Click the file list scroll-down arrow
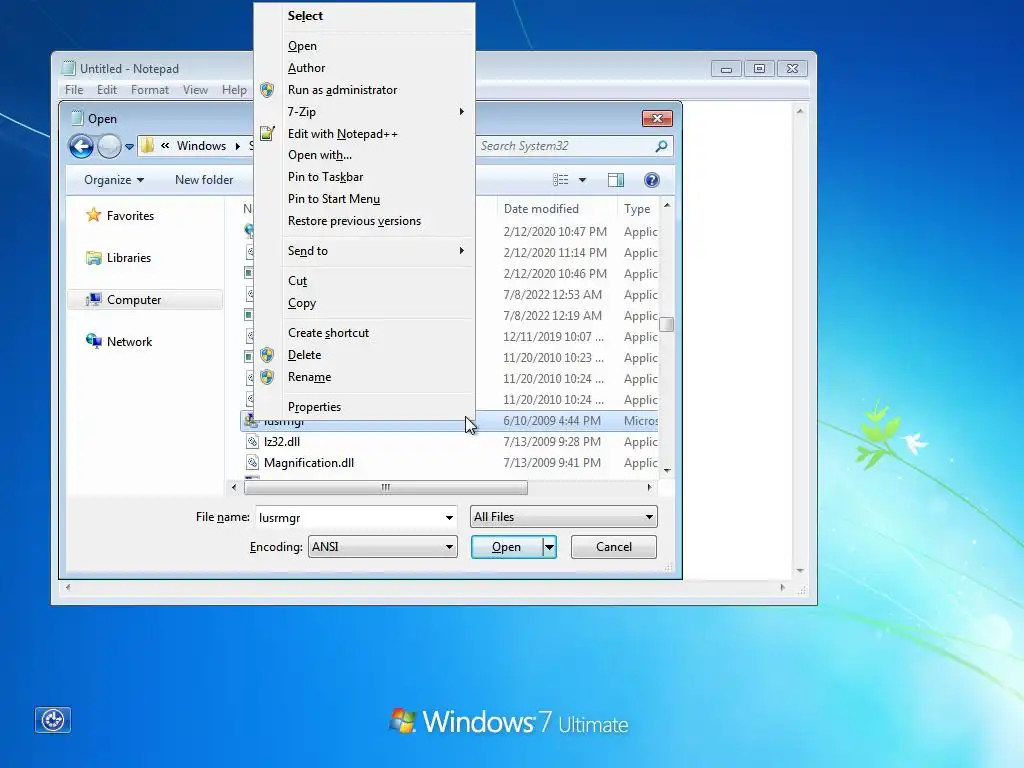Image resolution: width=1024 pixels, height=768 pixels. tap(667, 470)
